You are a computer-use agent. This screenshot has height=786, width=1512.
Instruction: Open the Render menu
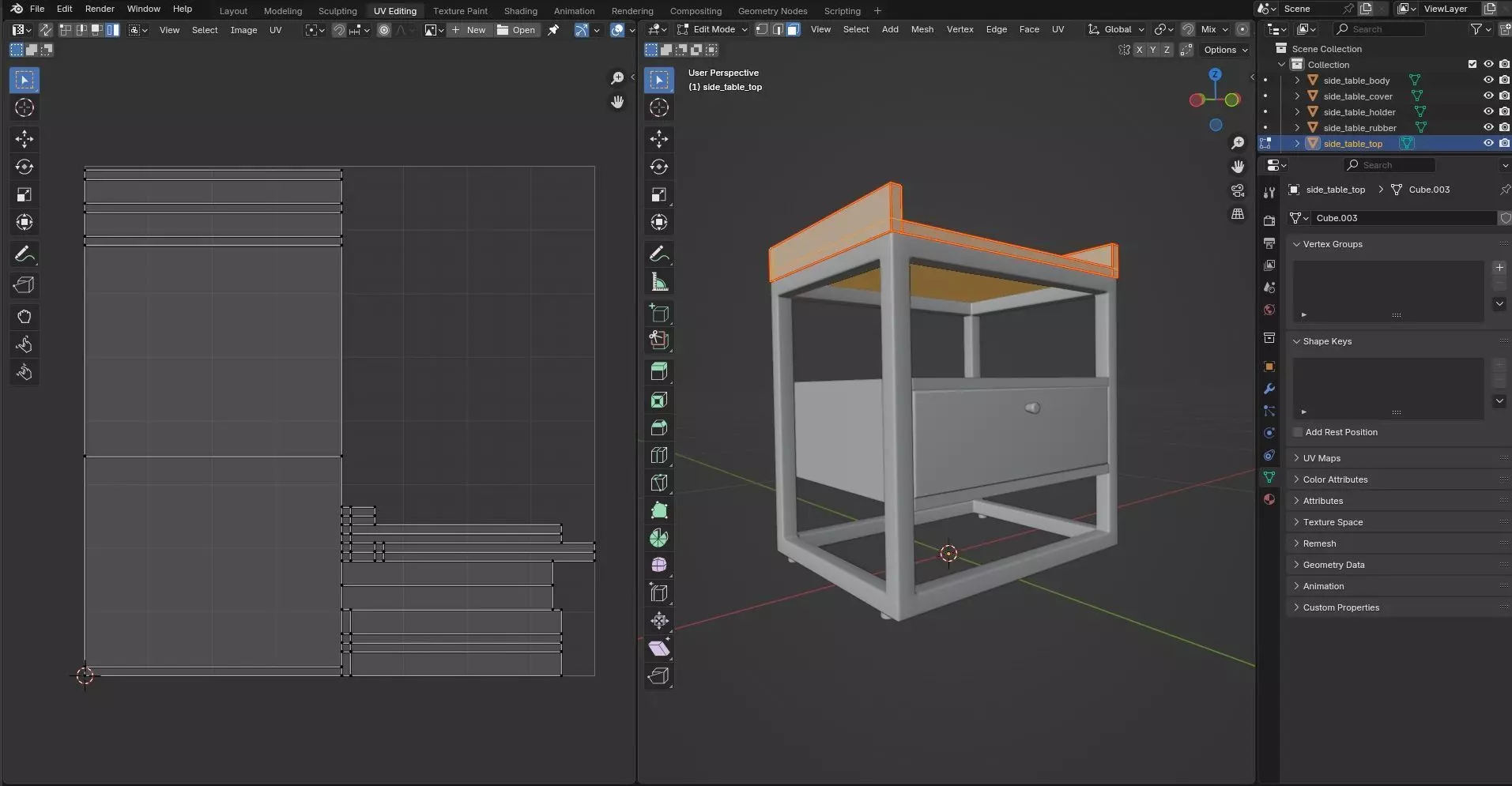point(100,9)
